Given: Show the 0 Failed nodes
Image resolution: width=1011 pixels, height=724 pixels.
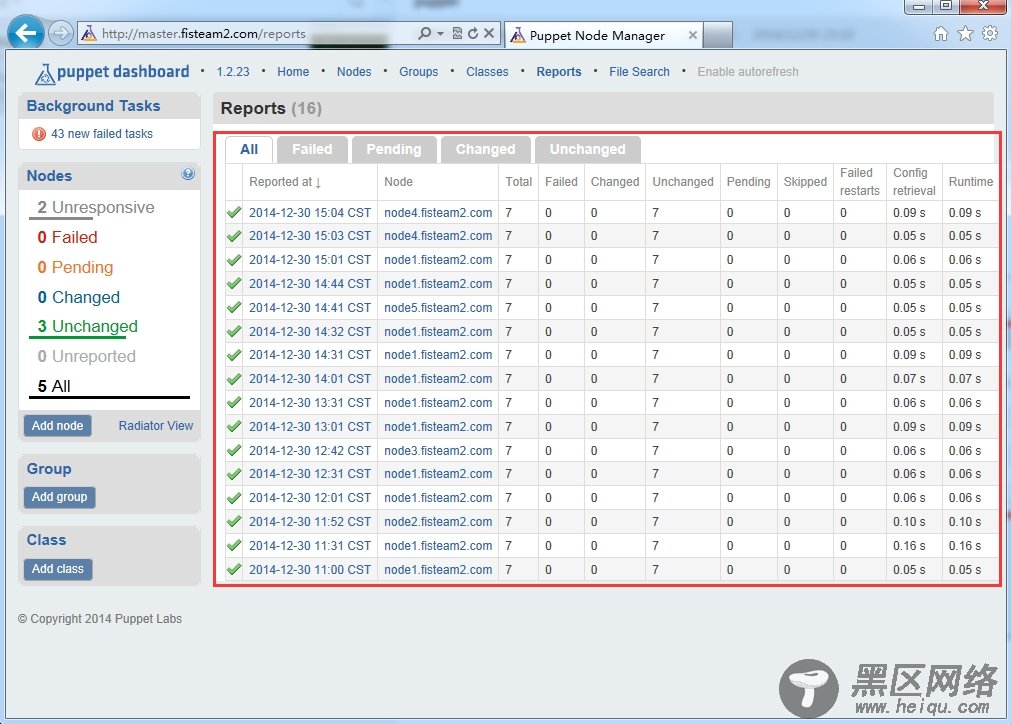Looking at the screenshot, I should point(68,237).
